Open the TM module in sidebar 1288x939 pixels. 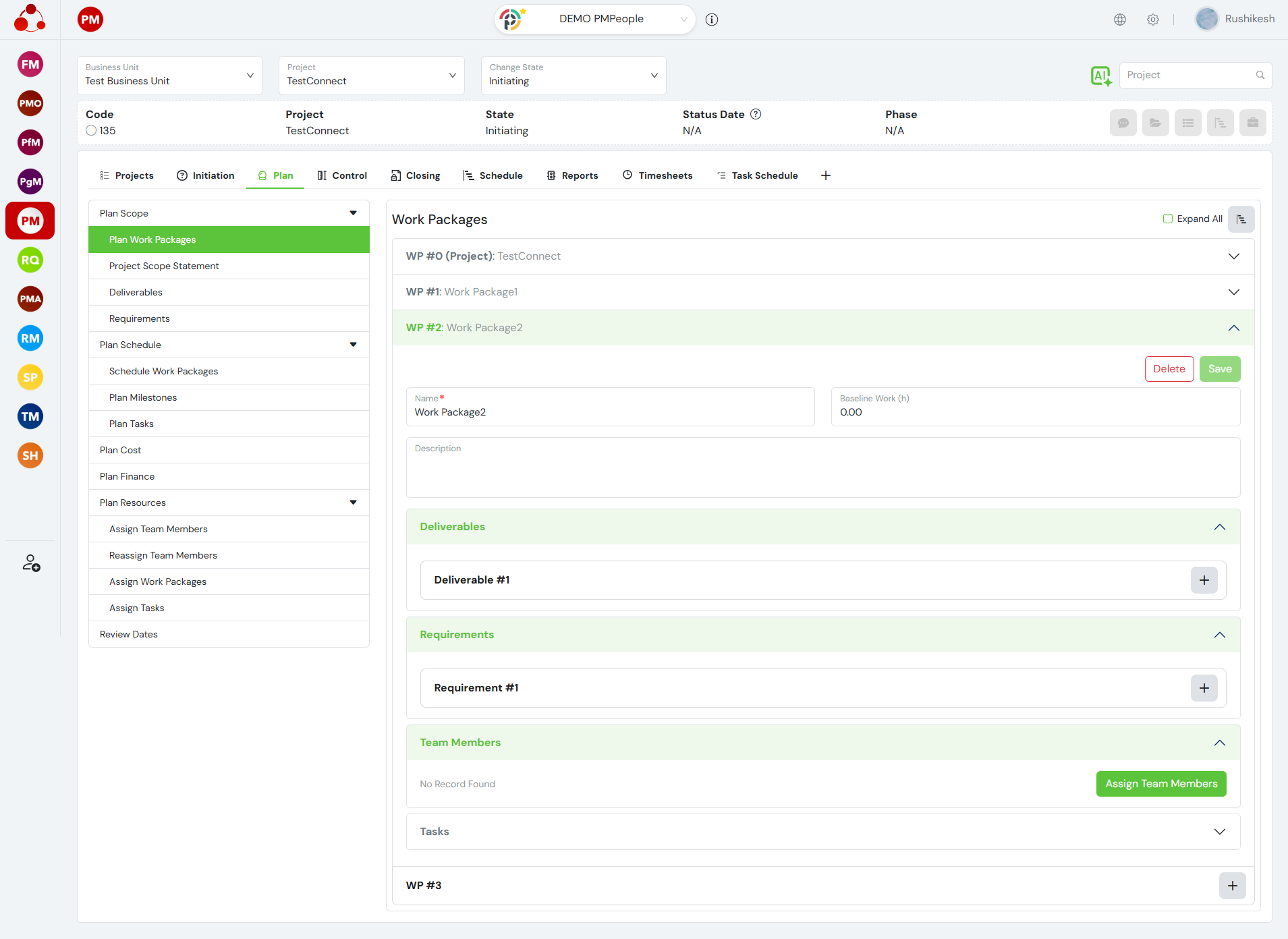point(30,417)
